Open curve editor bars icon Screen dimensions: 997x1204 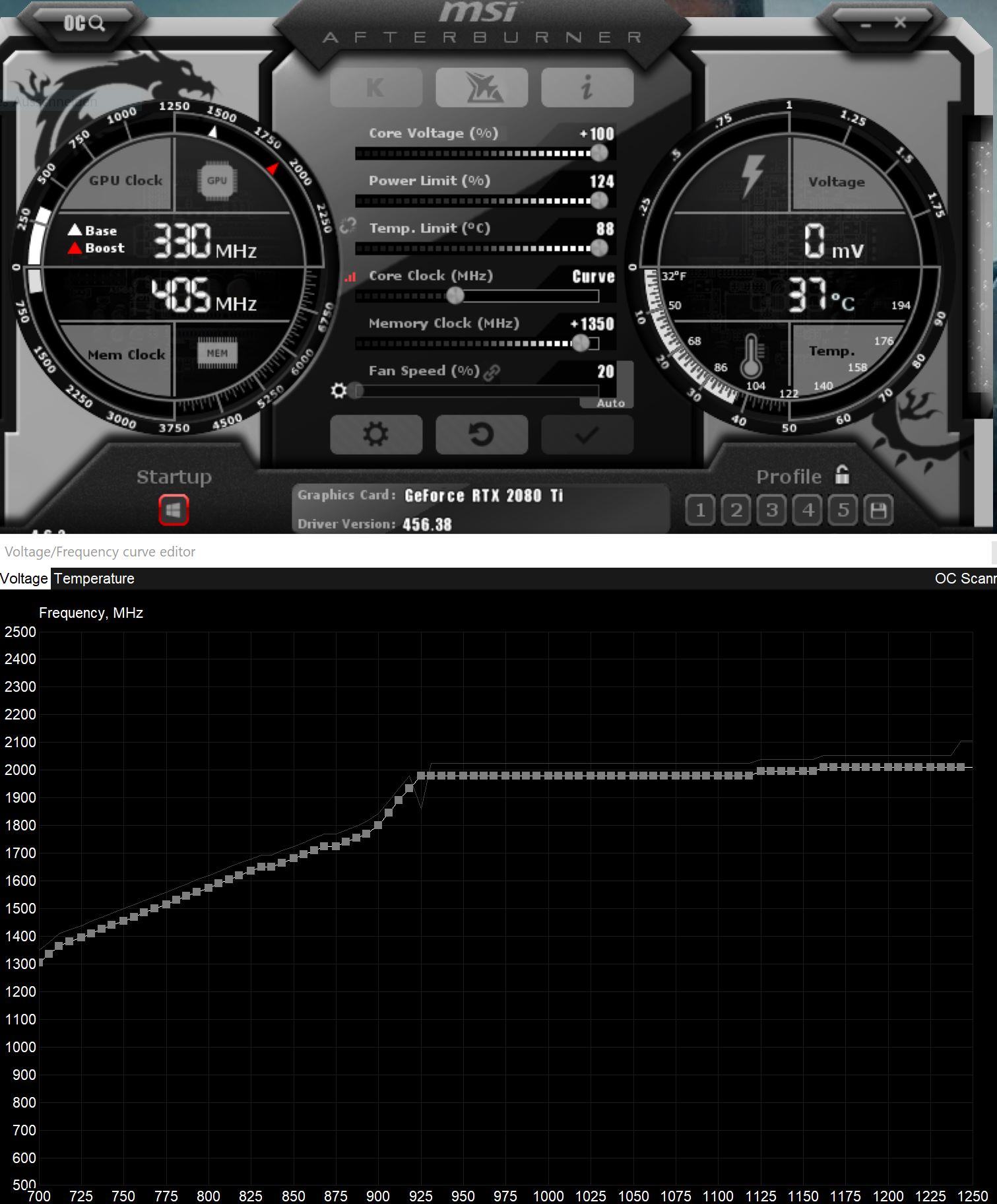(350, 277)
